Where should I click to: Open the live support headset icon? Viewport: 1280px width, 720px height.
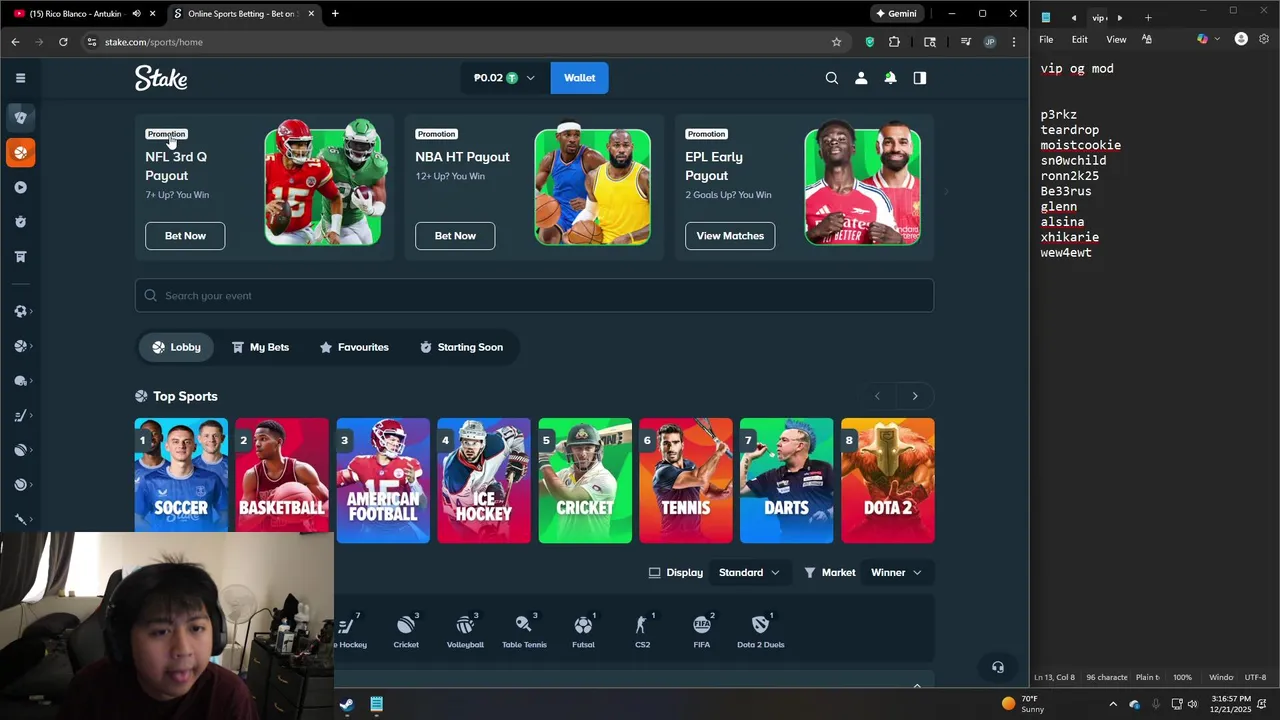[997, 667]
